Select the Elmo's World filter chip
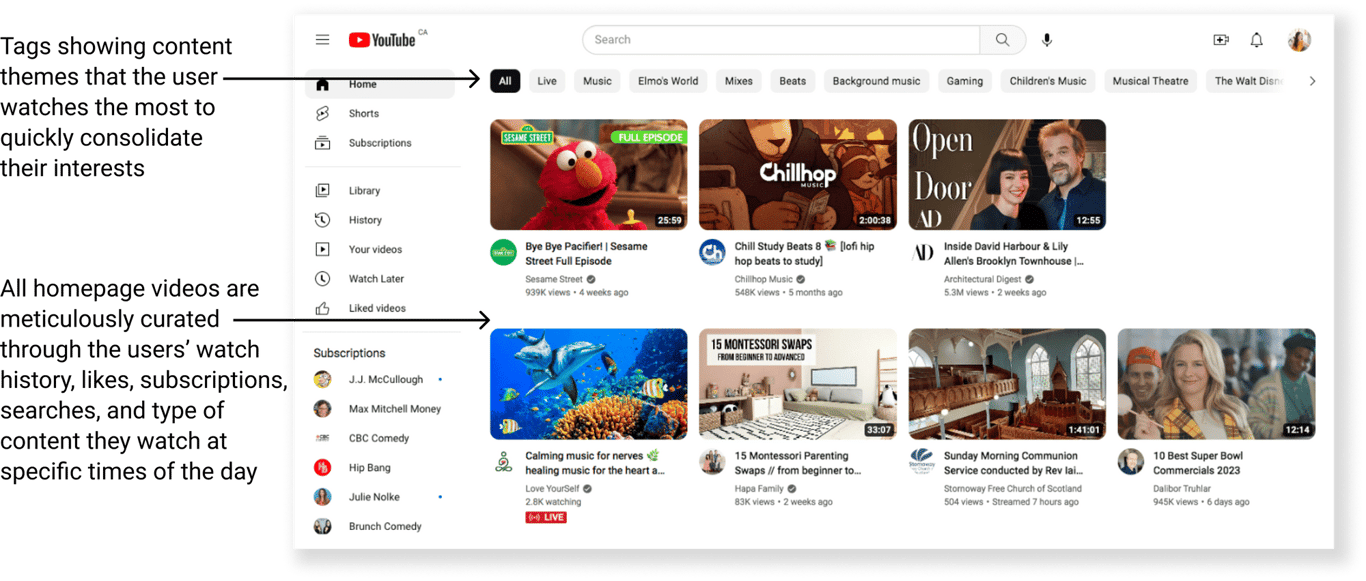 [x=668, y=81]
